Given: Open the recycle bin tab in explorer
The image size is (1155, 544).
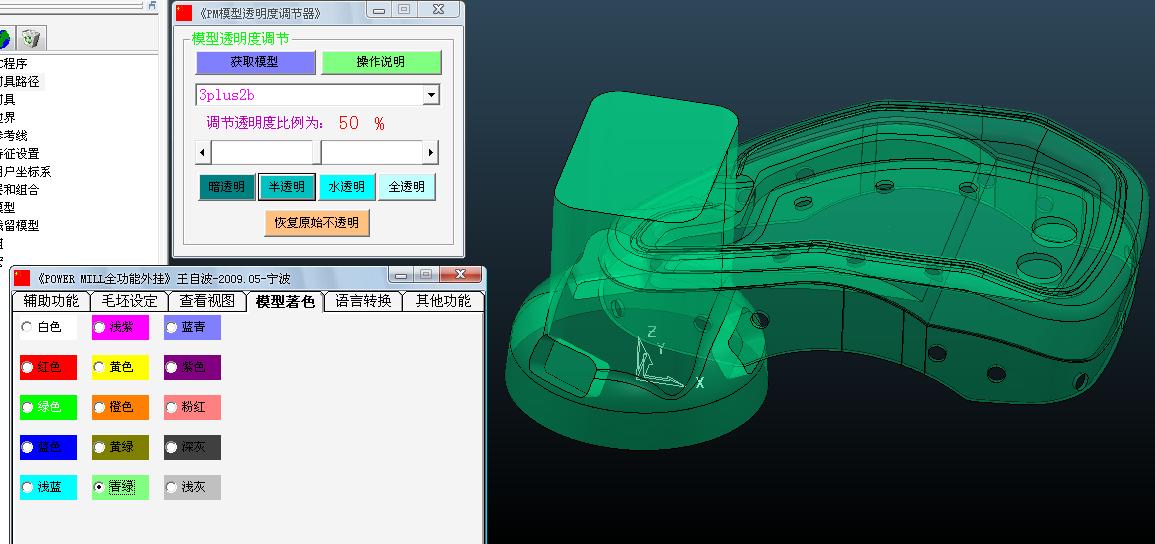Looking at the screenshot, I should [x=31, y=37].
